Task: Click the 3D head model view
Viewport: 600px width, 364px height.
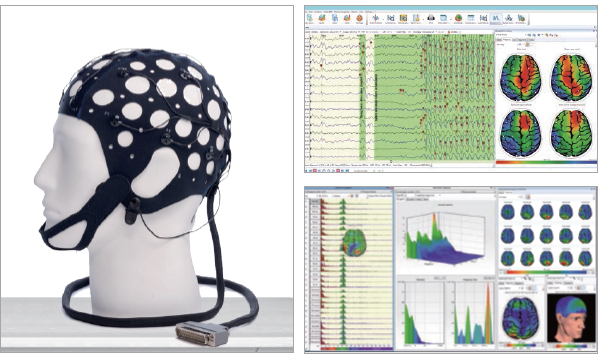Action: pyautogui.click(x=571, y=318)
